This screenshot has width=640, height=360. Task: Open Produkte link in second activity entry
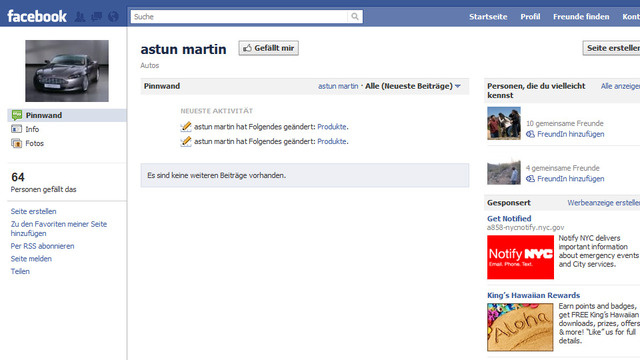(332, 141)
